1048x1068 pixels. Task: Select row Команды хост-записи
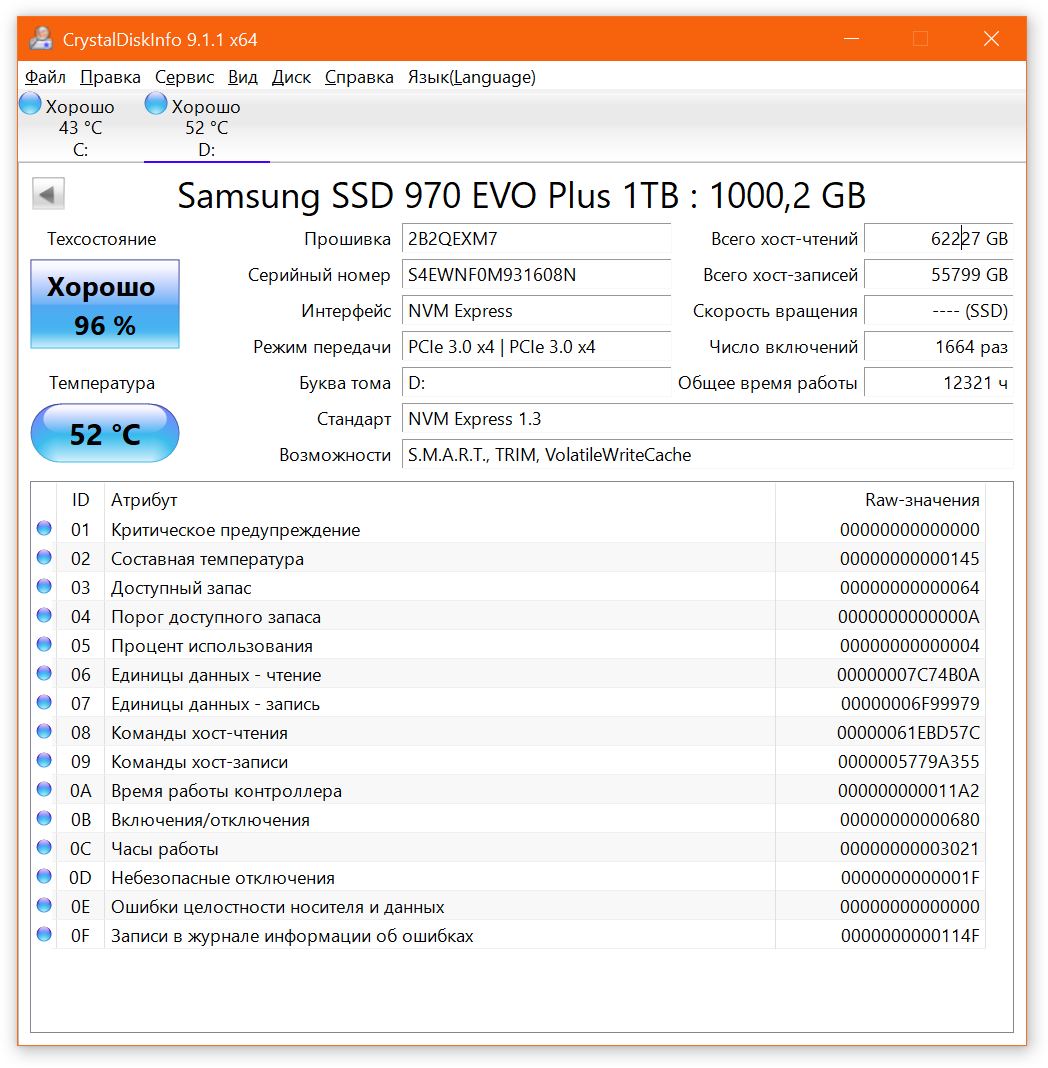[509, 761]
